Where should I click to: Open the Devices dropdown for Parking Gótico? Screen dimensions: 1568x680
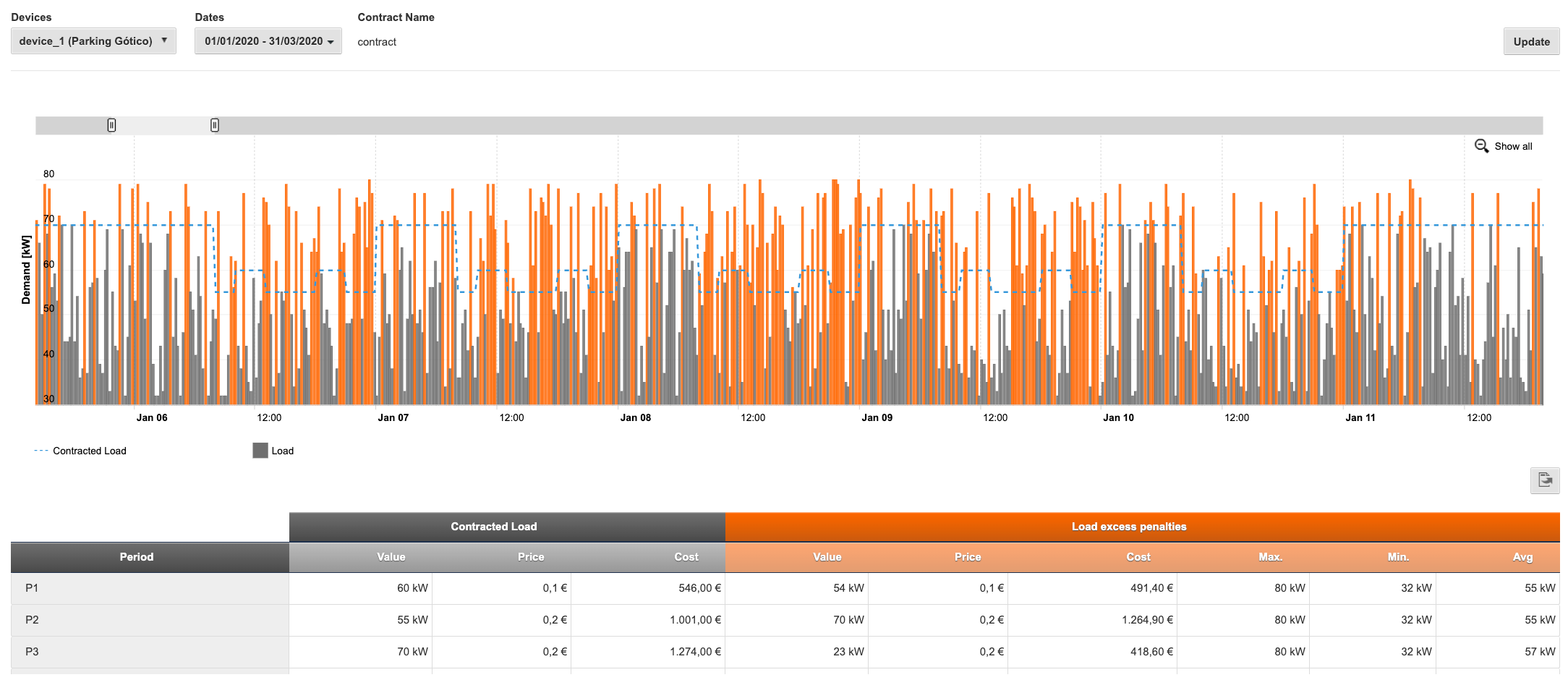click(93, 41)
